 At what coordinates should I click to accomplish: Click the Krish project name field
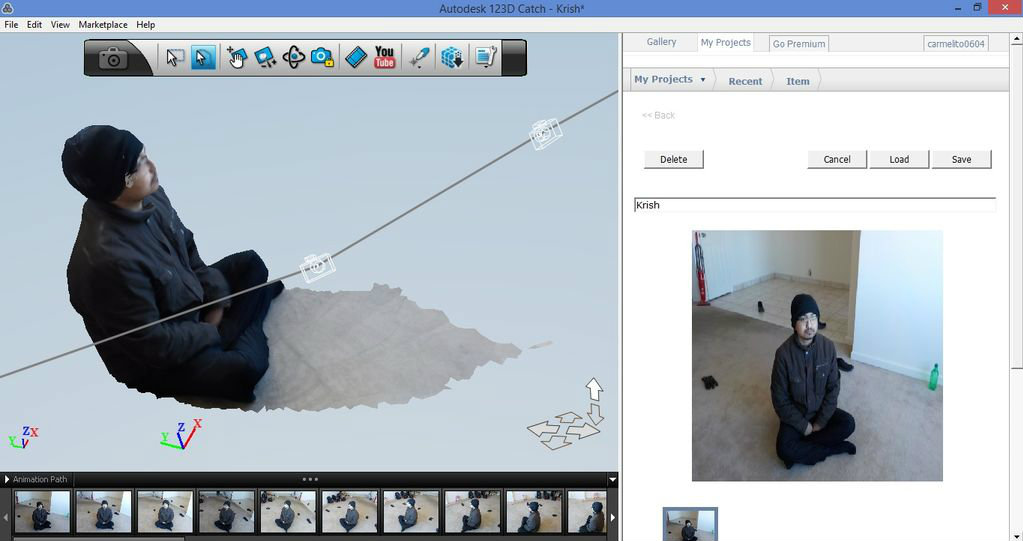coord(815,205)
